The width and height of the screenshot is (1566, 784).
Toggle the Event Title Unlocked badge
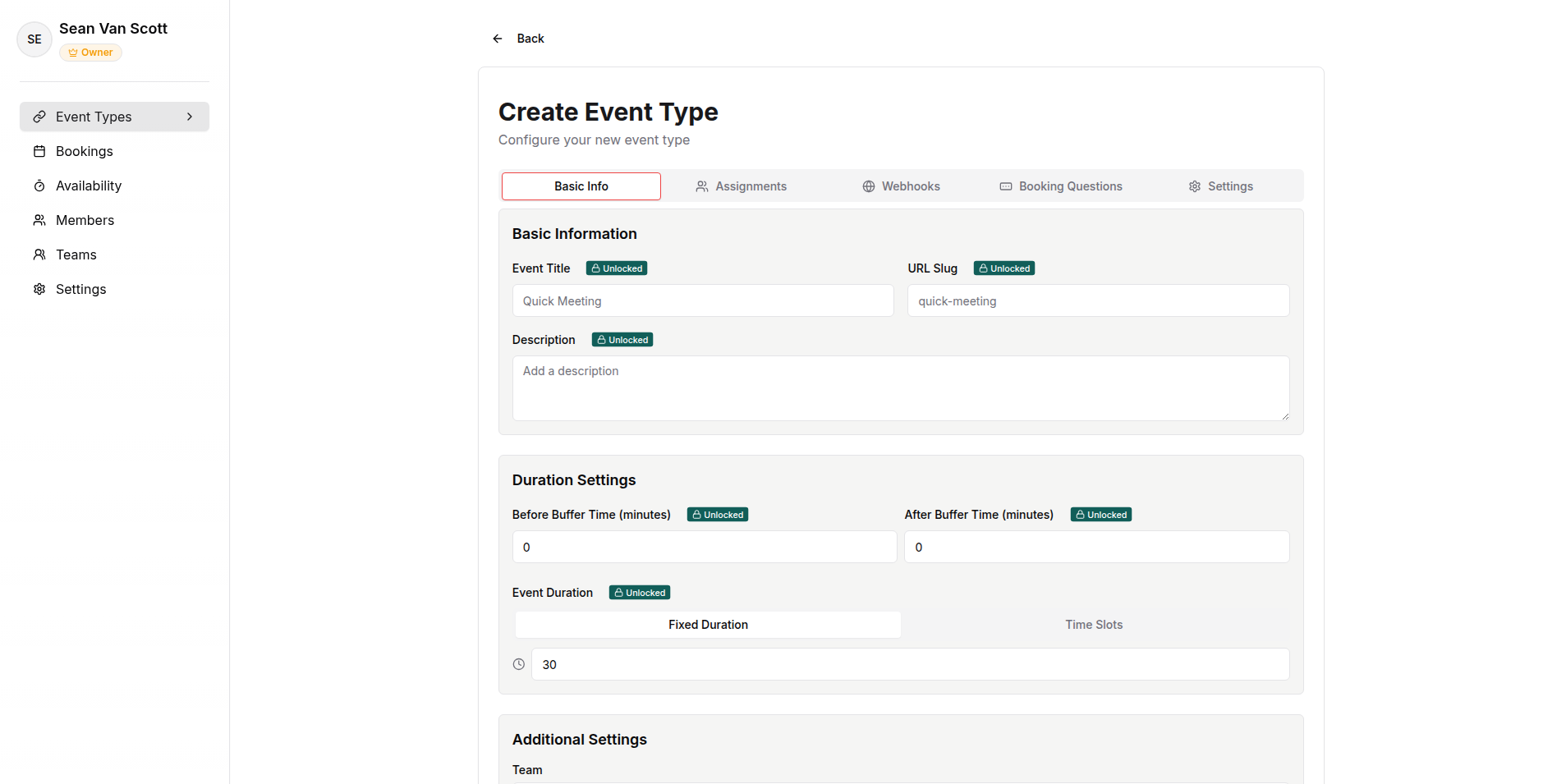pos(617,268)
